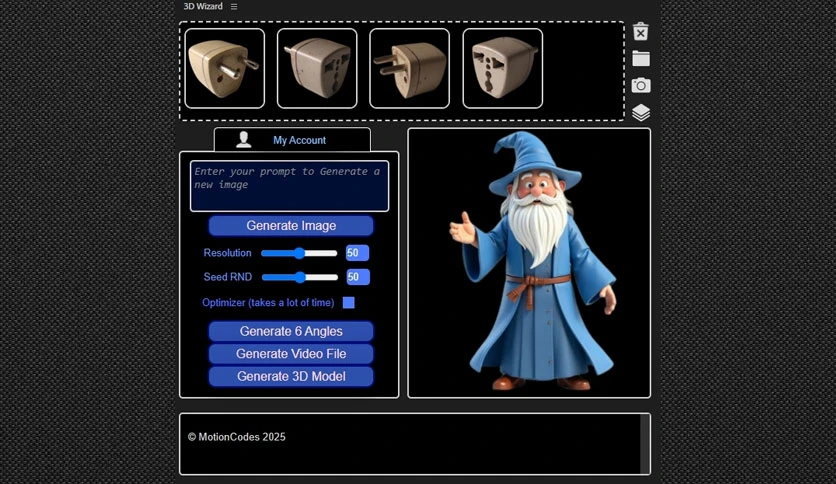Viewport: 836px width, 484px height.
Task: Click the log panel scrollbar
Action: [645, 443]
